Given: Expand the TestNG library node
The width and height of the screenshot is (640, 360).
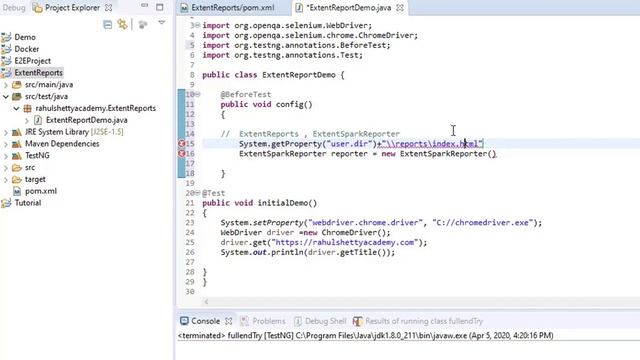Looking at the screenshot, I should click(x=6, y=156).
